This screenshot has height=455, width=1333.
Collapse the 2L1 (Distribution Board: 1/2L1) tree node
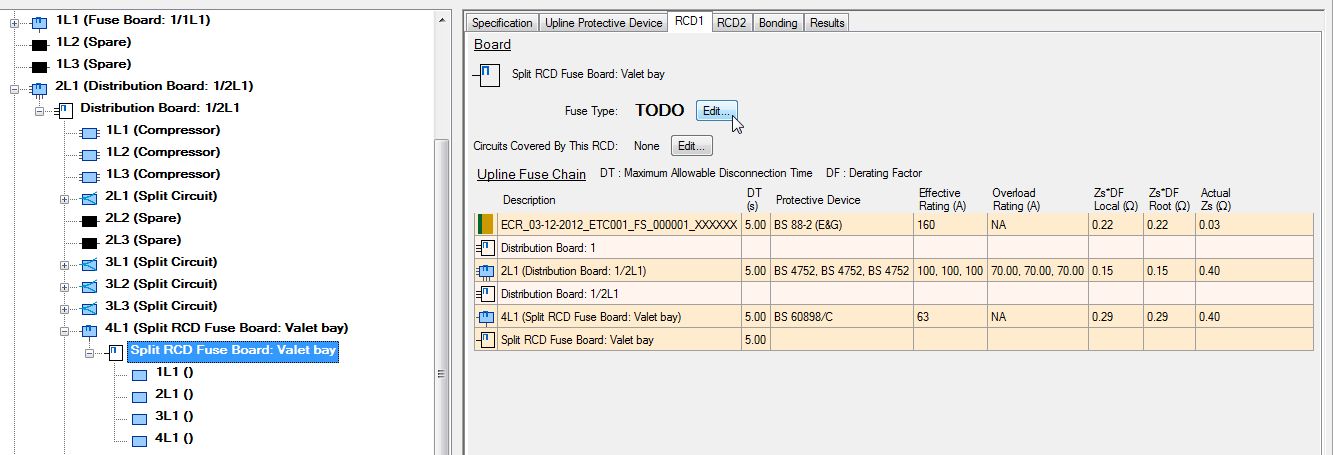click(15, 88)
